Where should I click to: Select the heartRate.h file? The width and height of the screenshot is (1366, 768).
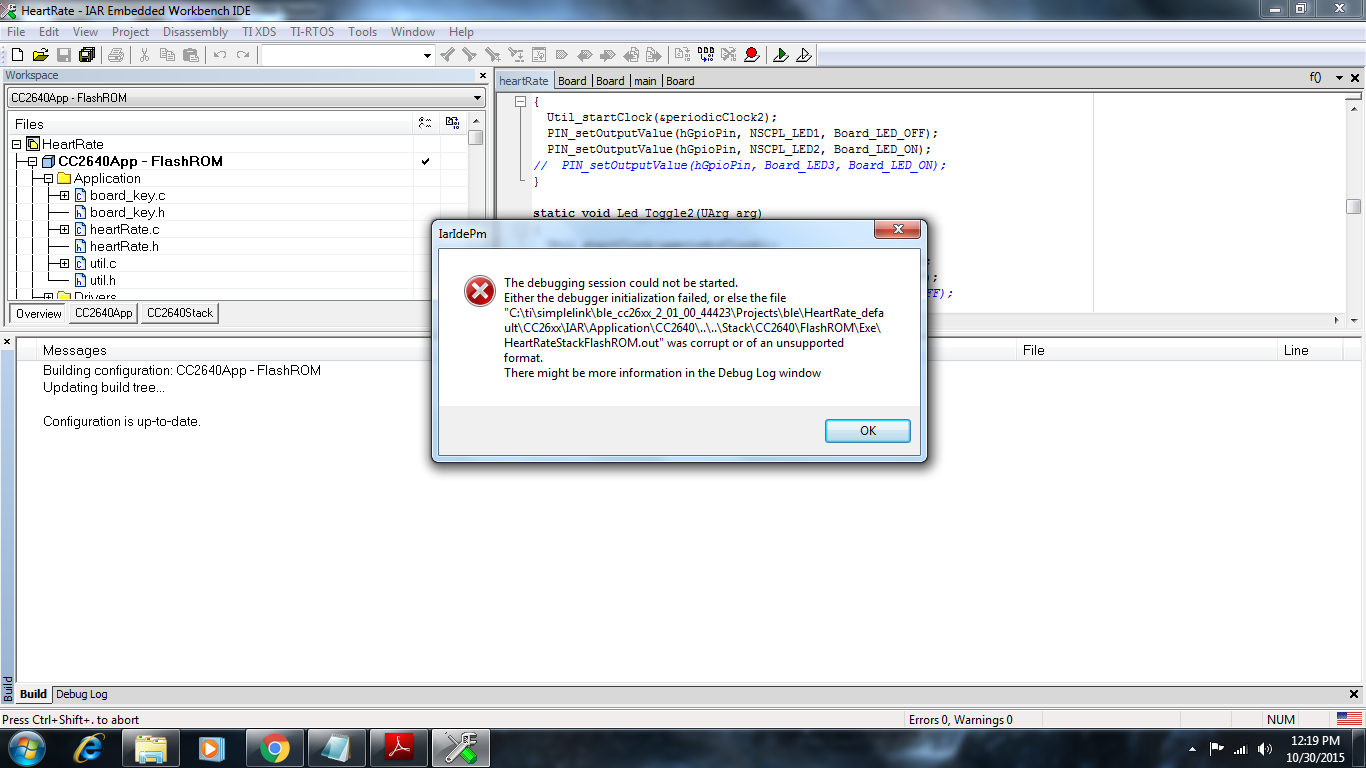[x=124, y=246]
